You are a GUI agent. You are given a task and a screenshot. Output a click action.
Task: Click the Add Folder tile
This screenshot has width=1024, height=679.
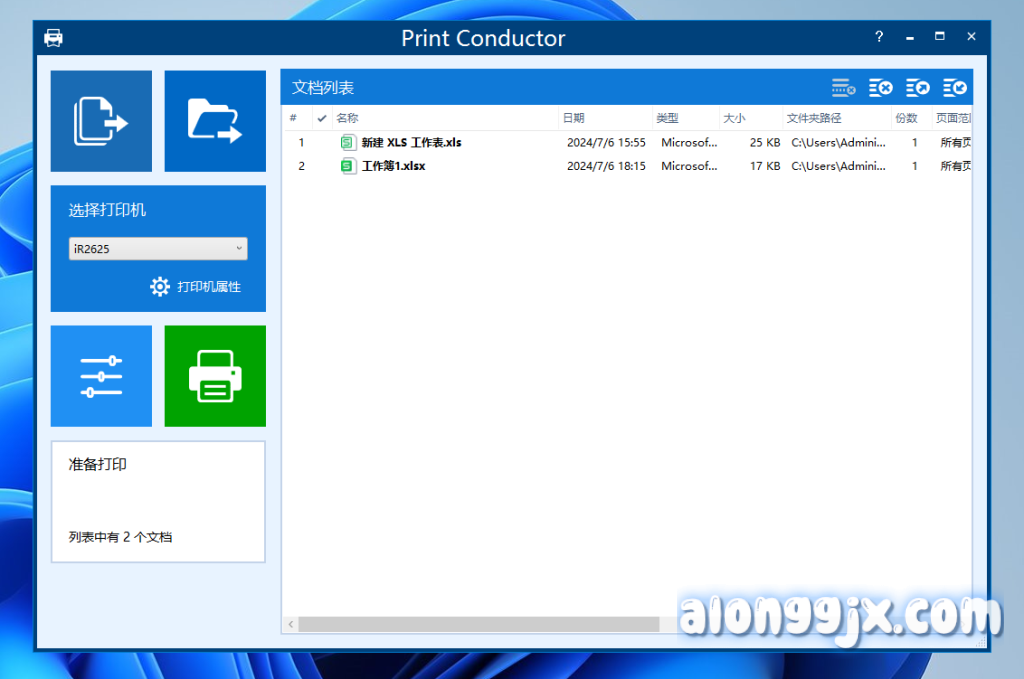coord(215,121)
